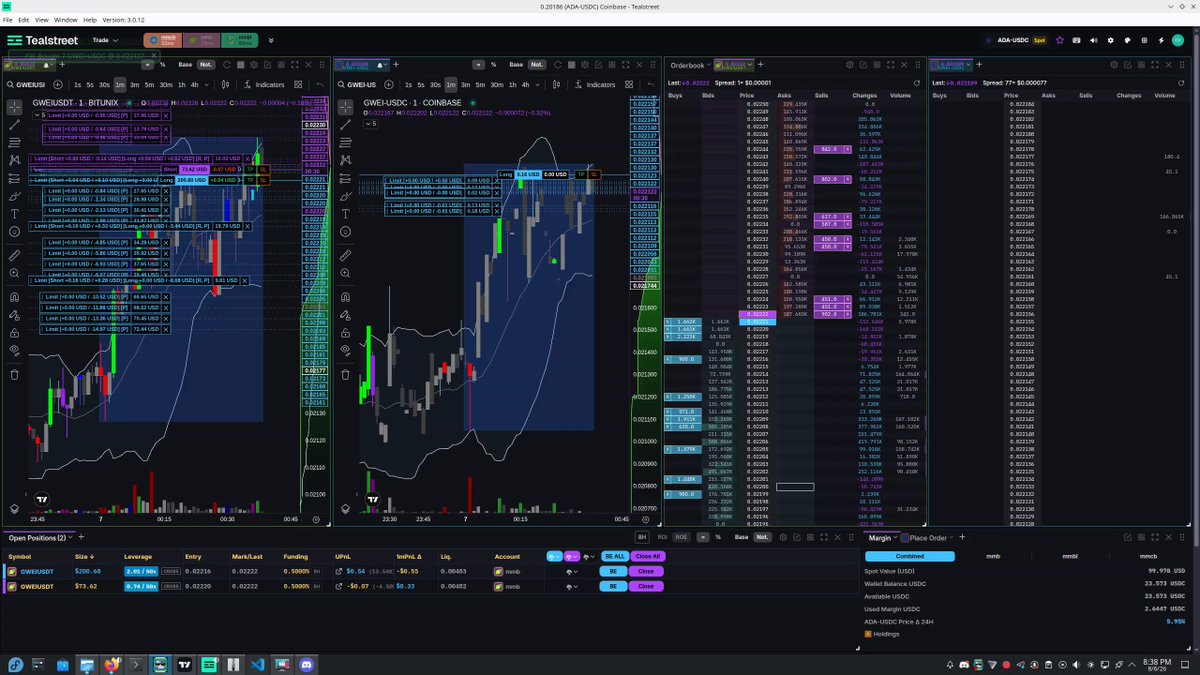The width and height of the screenshot is (1200, 675).
Task: Open the theme palette icon in header
Action: pos(1127,40)
